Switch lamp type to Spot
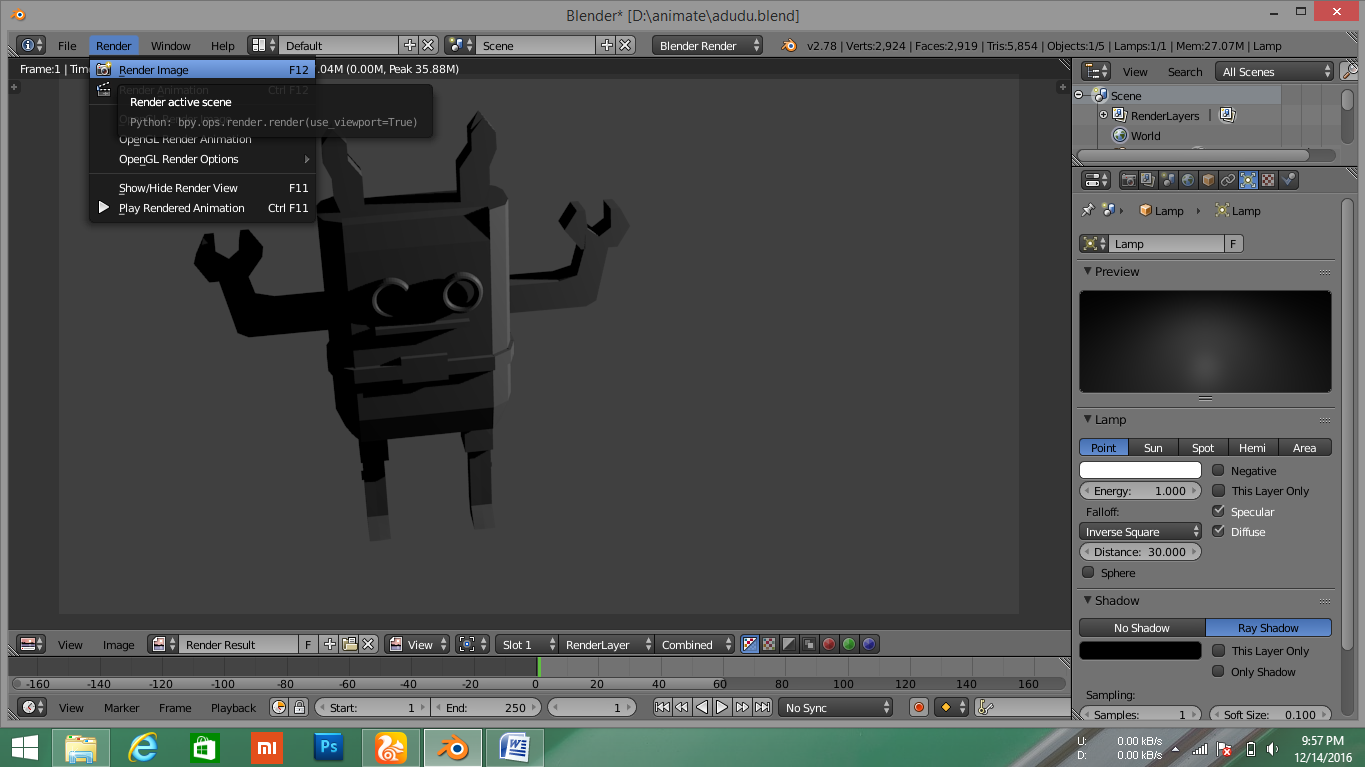This screenshot has width=1365, height=767. click(1202, 447)
